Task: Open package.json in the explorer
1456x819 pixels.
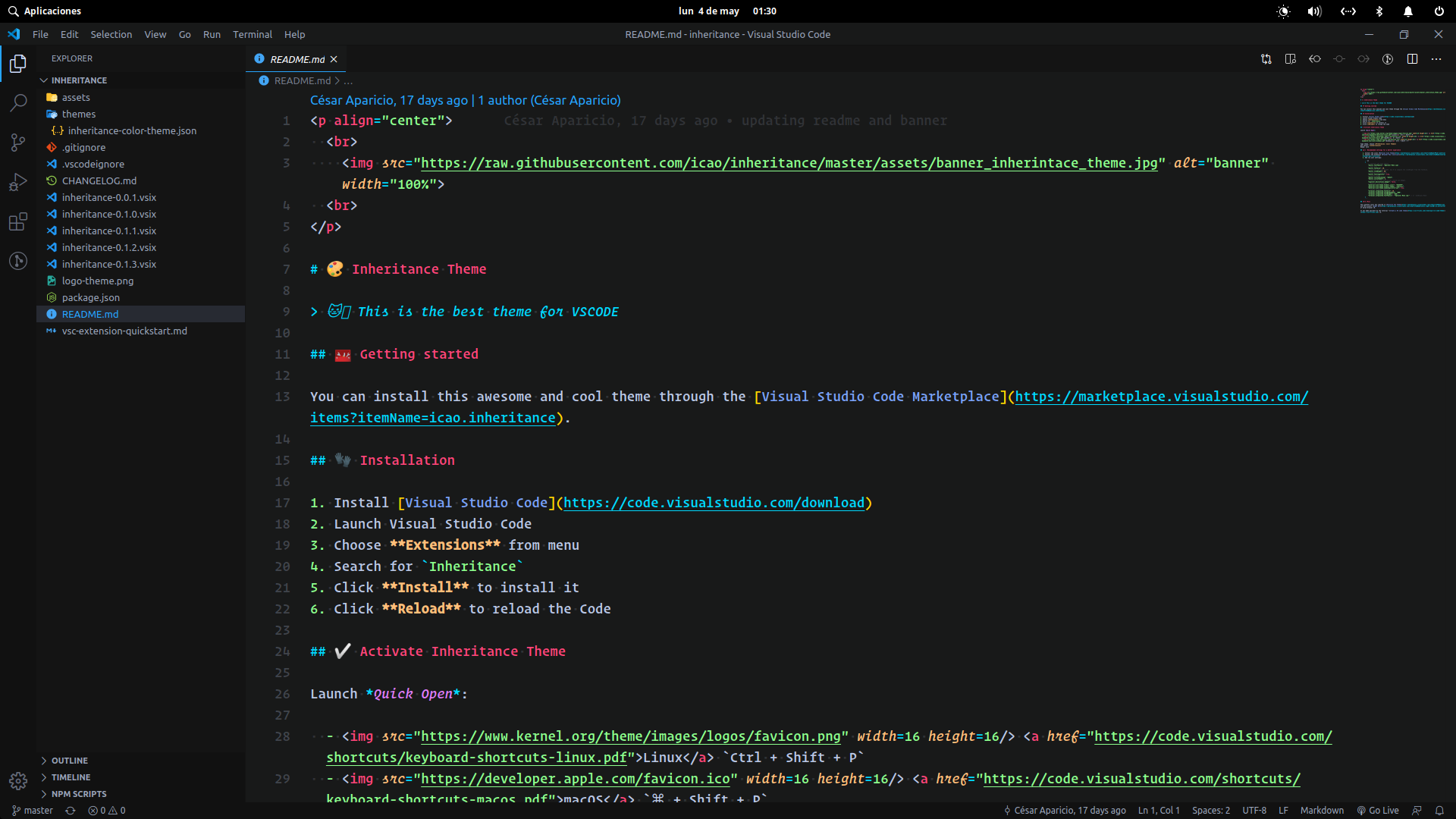Action: point(90,297)
